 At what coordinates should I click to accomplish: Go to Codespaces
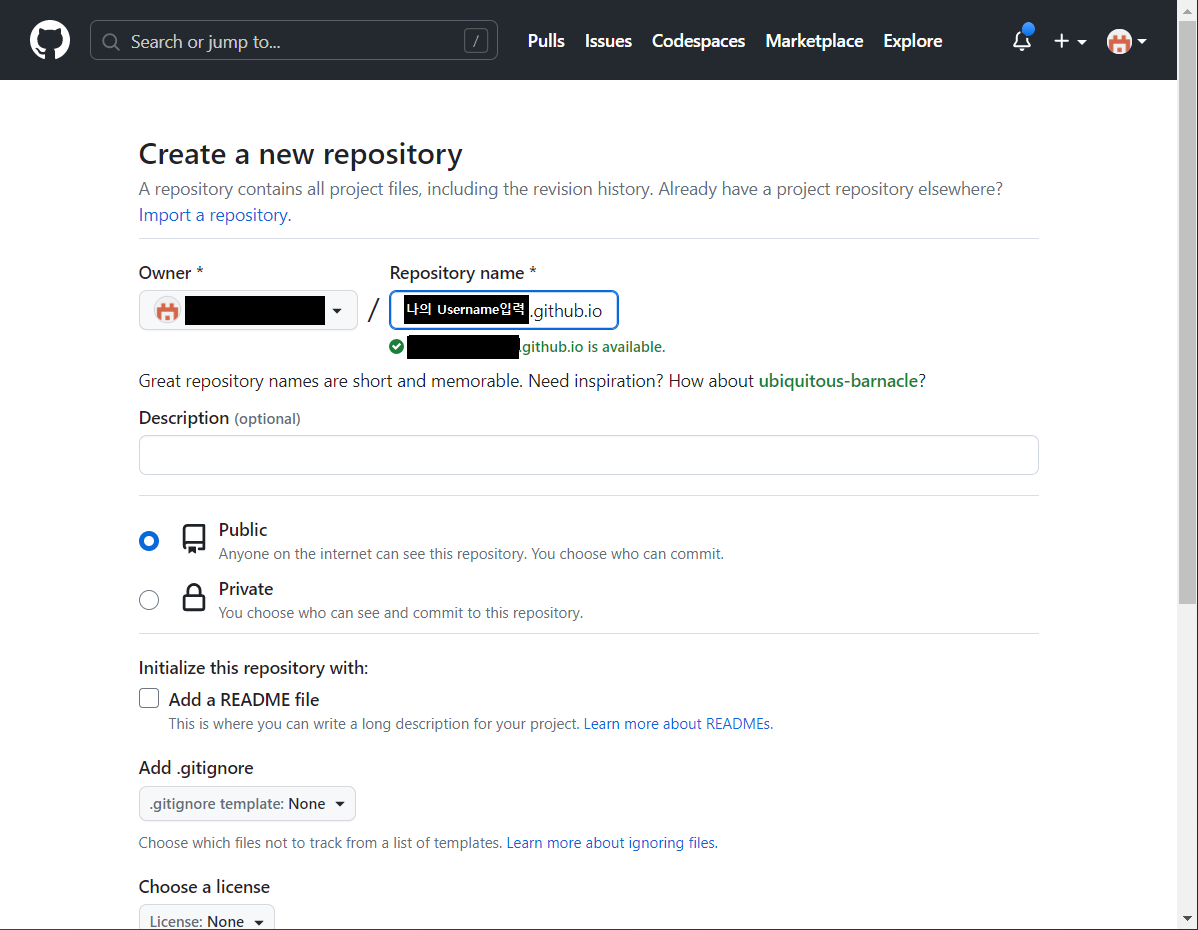point(698,41)
